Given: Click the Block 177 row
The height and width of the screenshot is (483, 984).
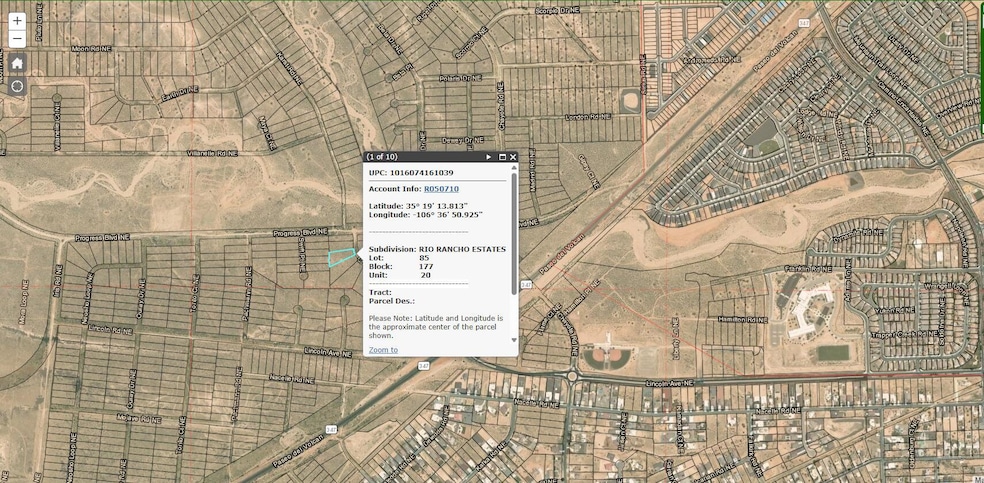Looking at the screenshot, I should (400, 267).
